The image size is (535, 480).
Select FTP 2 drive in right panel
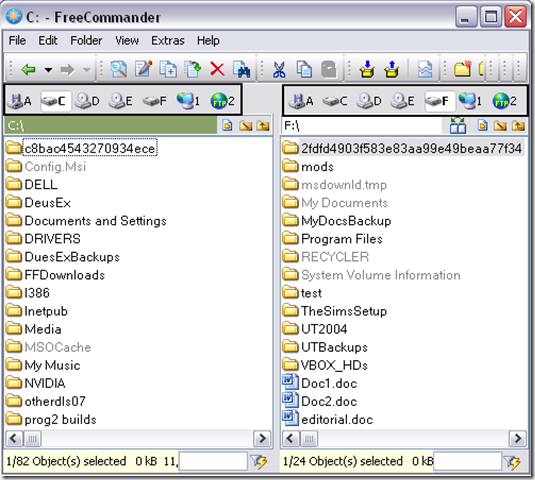(x=505, y=101)
